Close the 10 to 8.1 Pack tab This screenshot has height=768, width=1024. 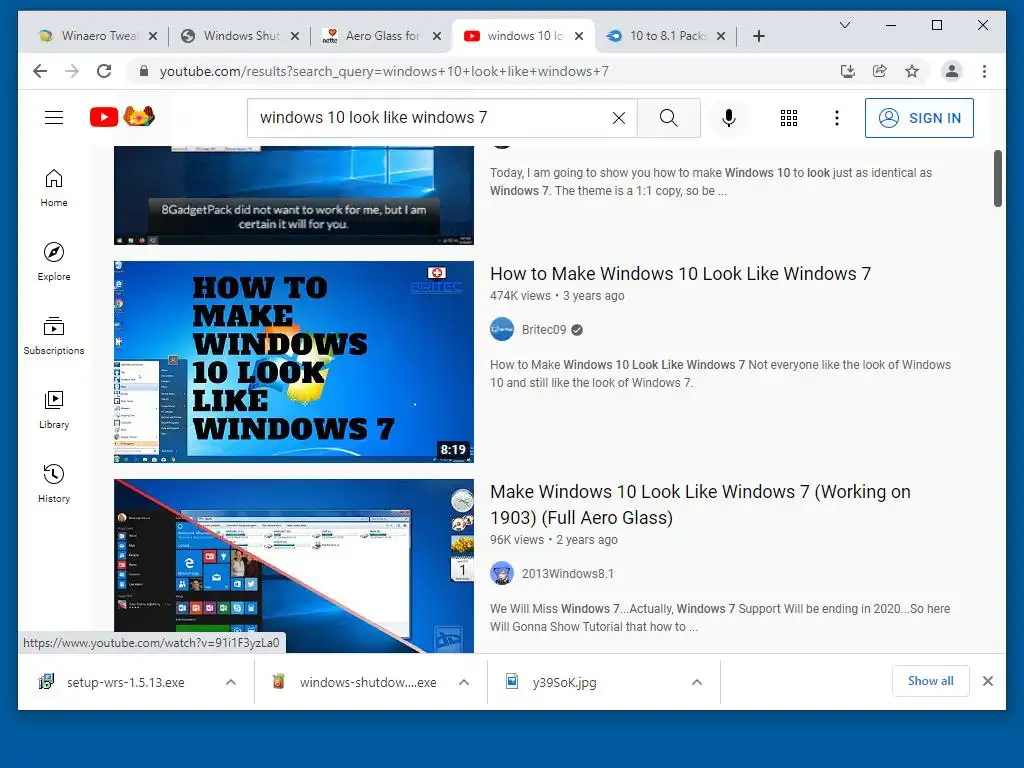click(x=721, y=36)
